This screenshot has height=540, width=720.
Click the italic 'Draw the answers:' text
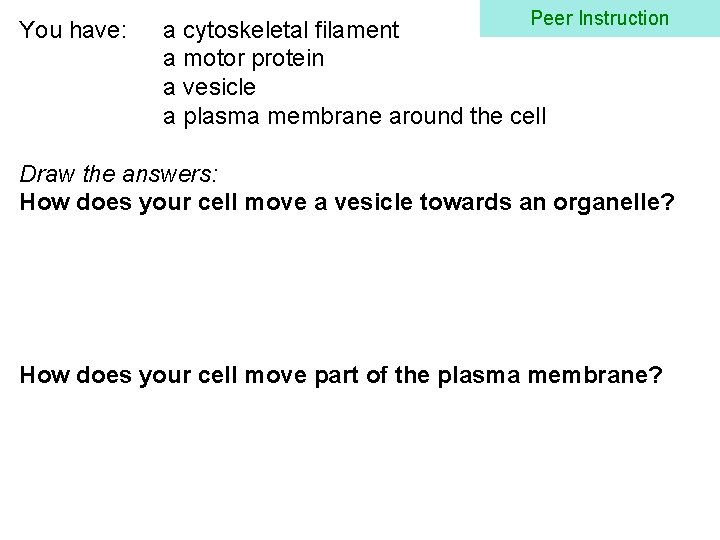coord(118,174)
